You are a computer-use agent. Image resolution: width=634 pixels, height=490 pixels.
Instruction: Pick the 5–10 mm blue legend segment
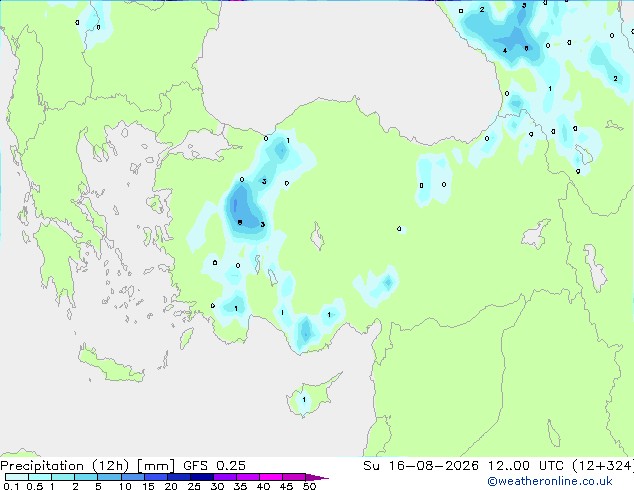tap(109, 477)
